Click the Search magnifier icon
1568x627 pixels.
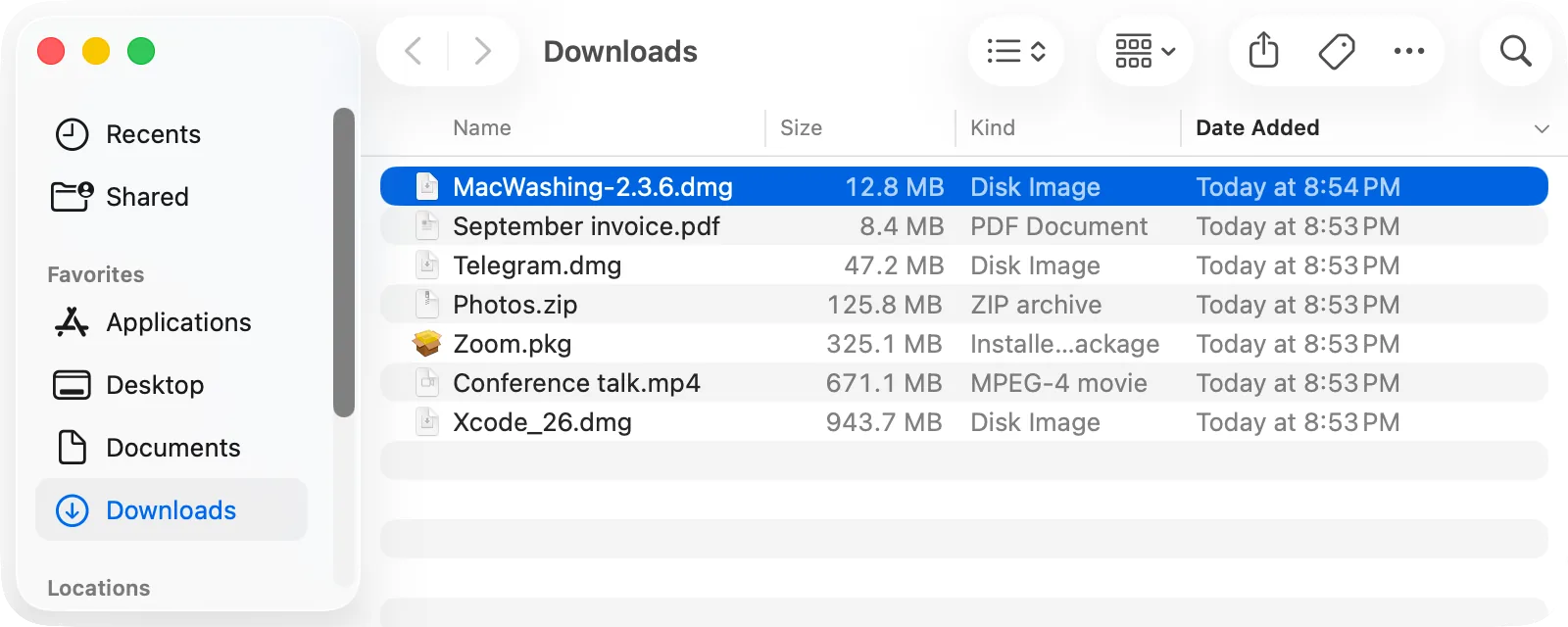[1515, 51]
